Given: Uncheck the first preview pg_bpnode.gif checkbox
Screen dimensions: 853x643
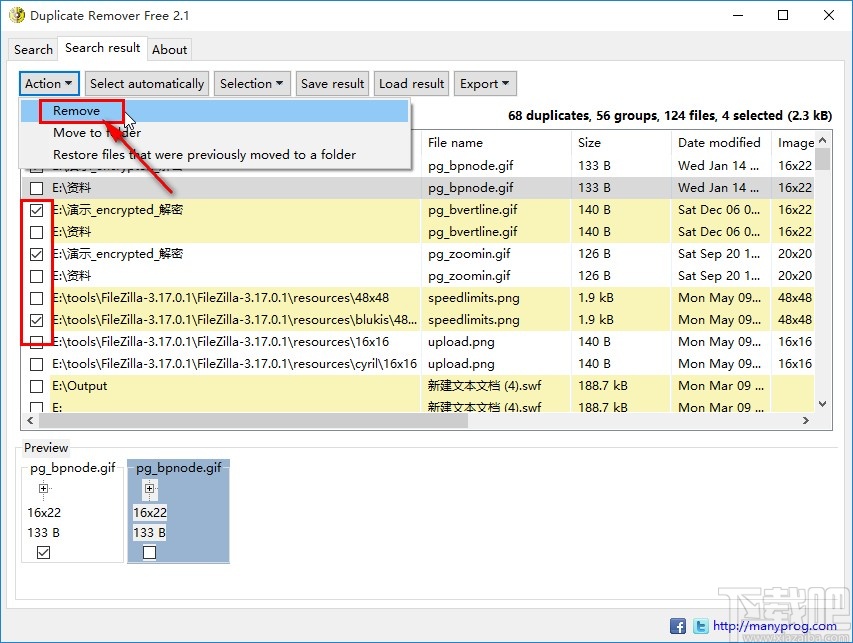Looking at the screenshot, I should click(44, 553).
